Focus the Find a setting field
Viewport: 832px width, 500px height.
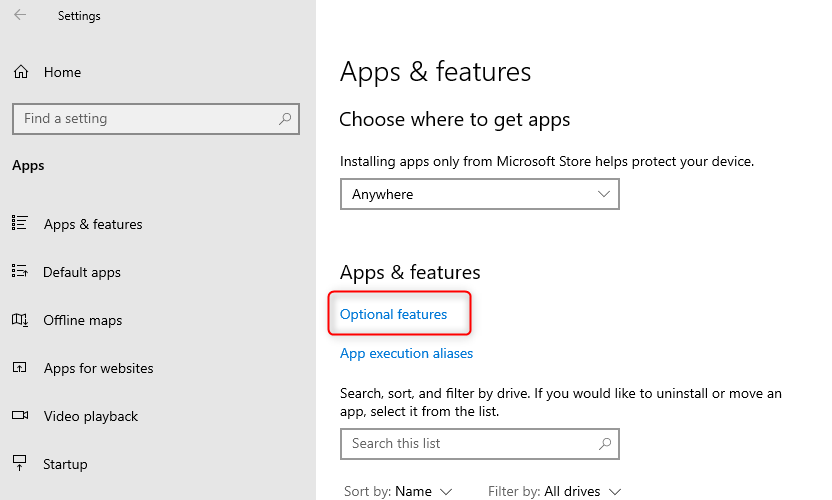156,119
